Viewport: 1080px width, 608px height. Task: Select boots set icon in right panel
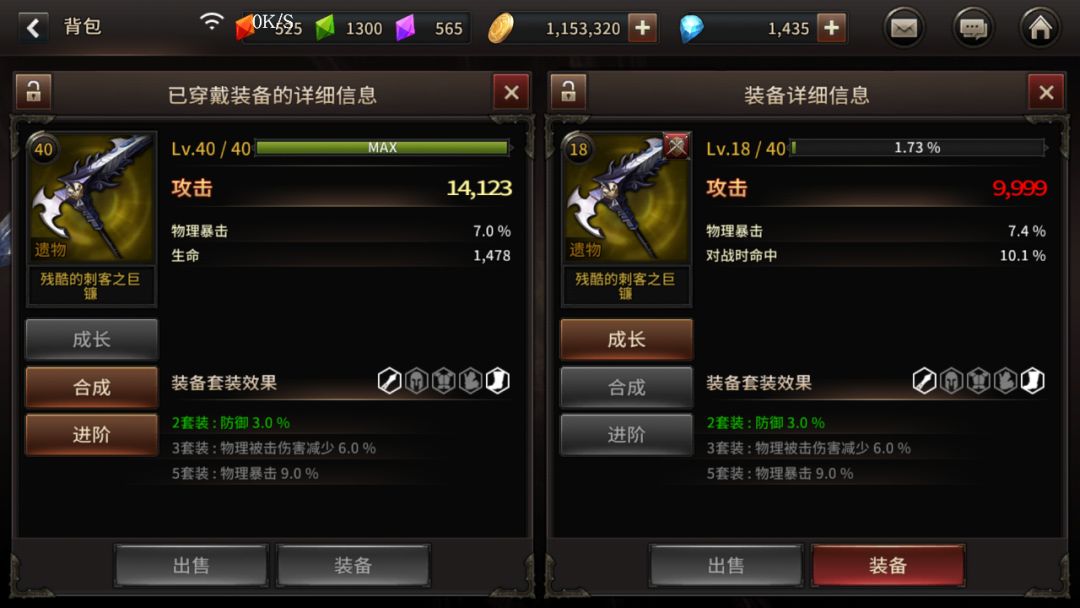(1032, 381)
